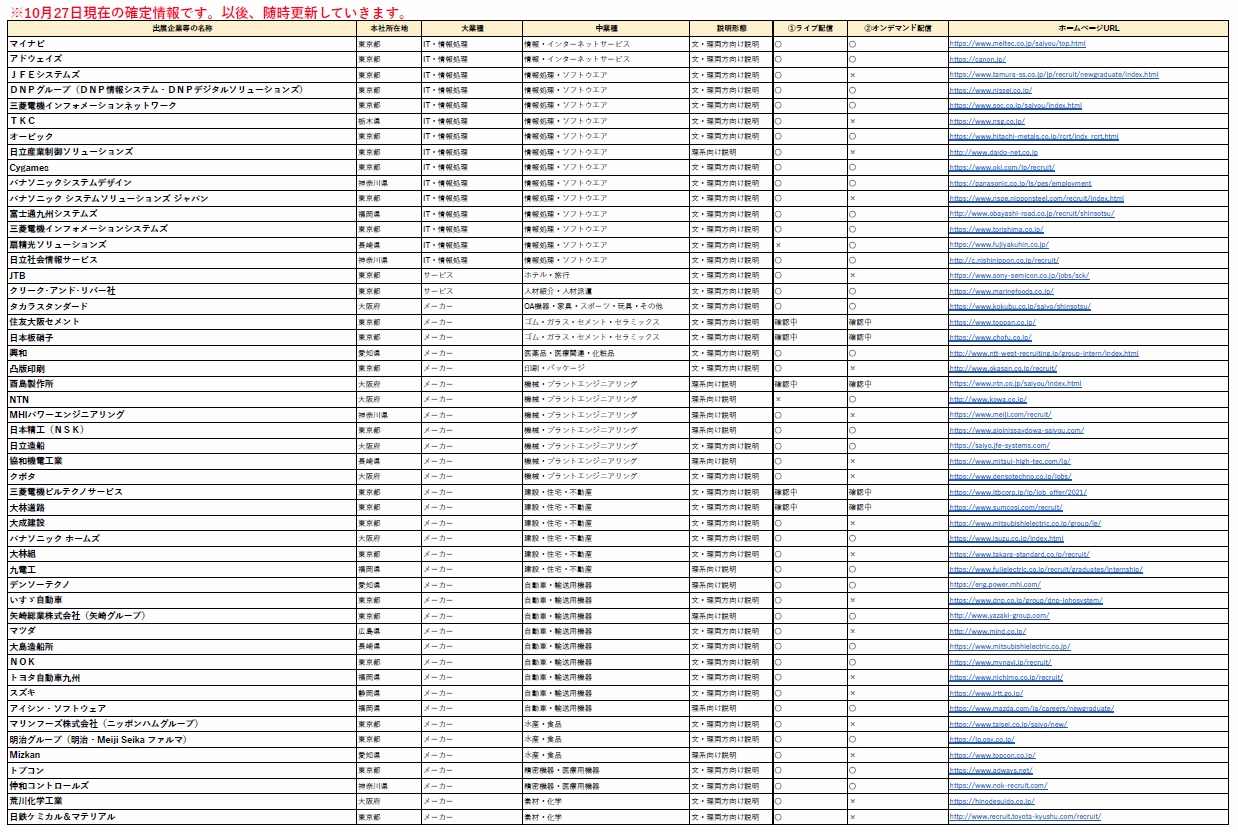
Task: Click the クボタ company cell
Action: 181,477
